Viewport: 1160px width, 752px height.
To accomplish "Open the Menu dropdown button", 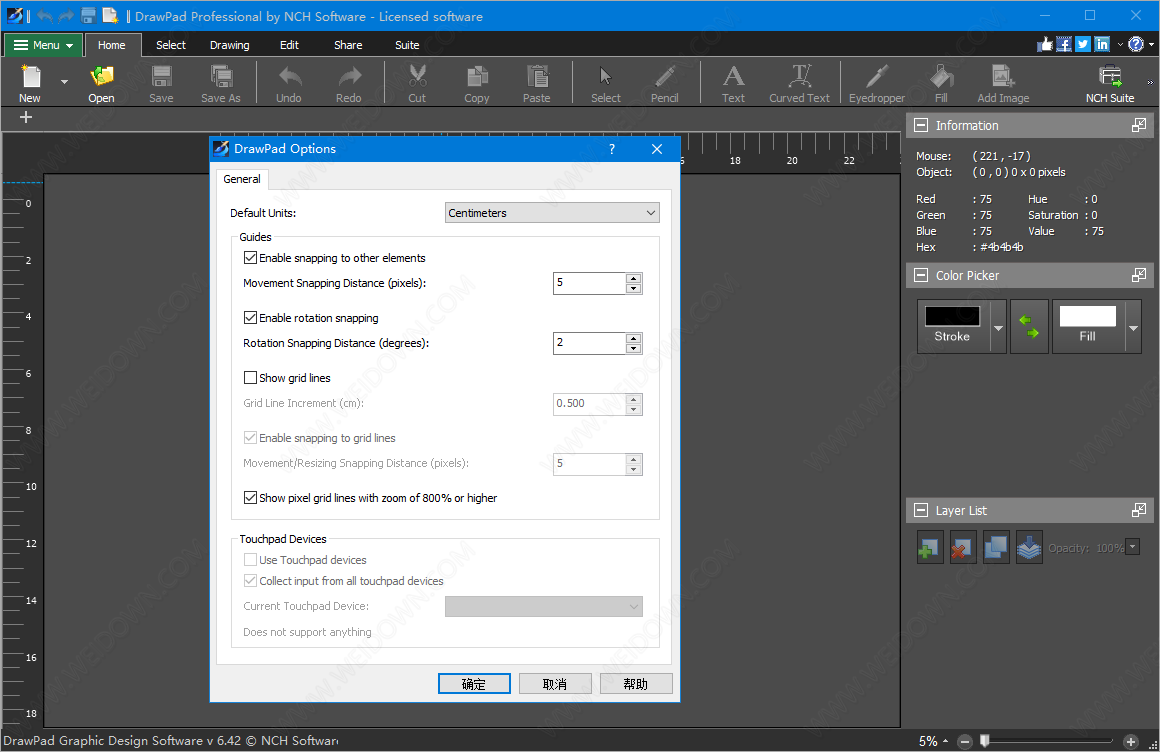I will (44, 45).
